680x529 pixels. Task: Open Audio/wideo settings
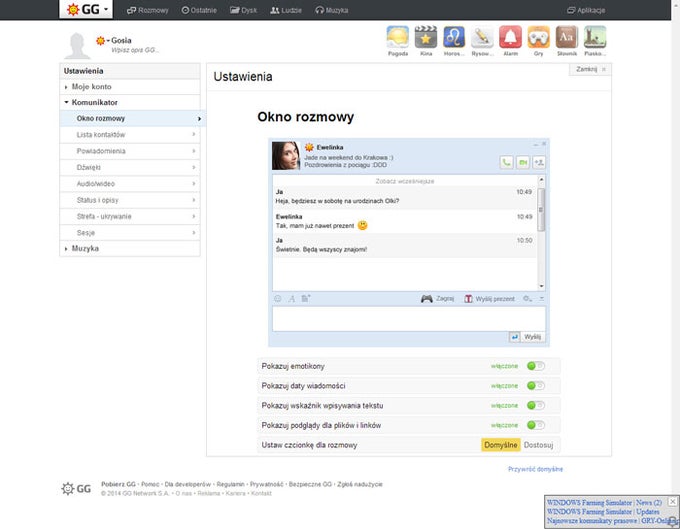tap(130, 184)
